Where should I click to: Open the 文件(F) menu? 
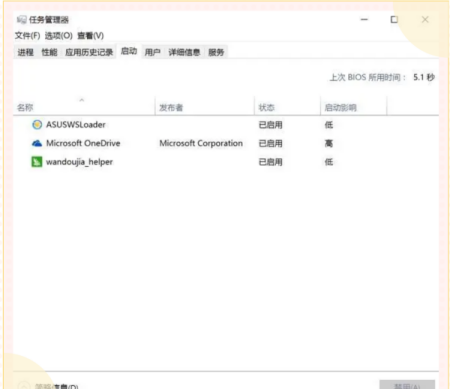[27, 36]
